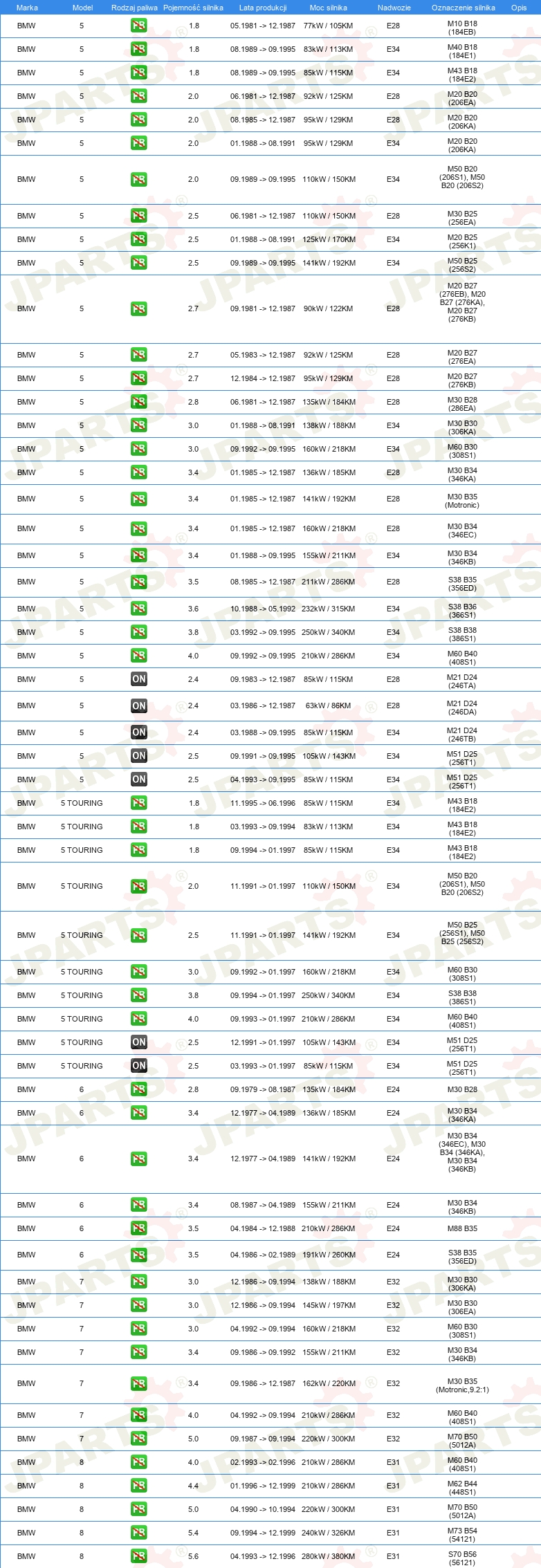Image resolution: width=541 pixels, height=1568 pixels.
Task: Click the date range 04.1984 -> 12.1988
Action: pos(263,1228)
